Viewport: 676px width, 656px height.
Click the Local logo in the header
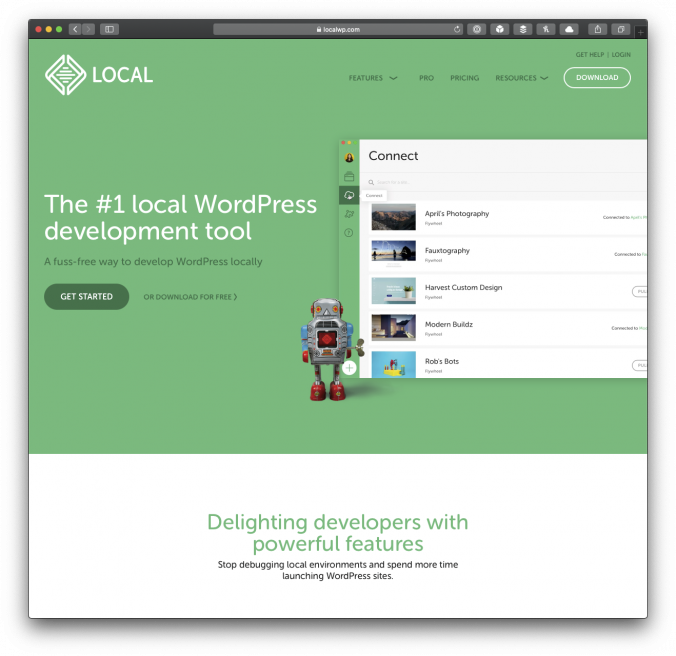point(99,75)
